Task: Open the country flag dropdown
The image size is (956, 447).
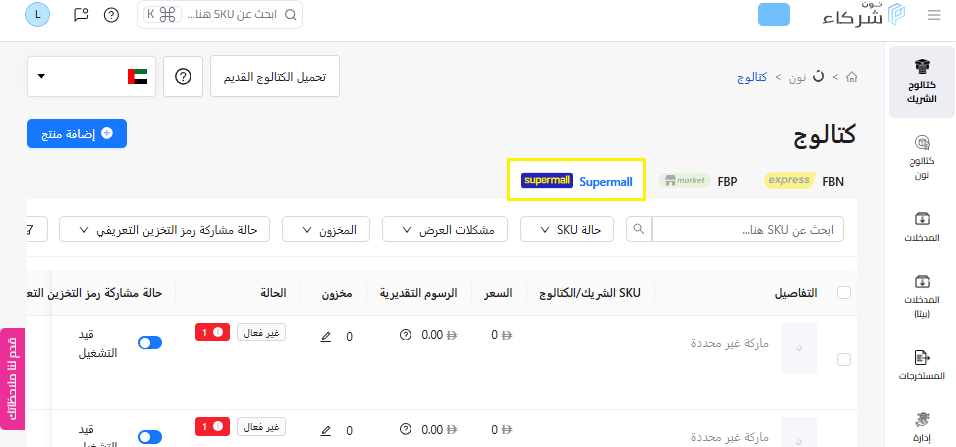Action: [x=91, y=76]
